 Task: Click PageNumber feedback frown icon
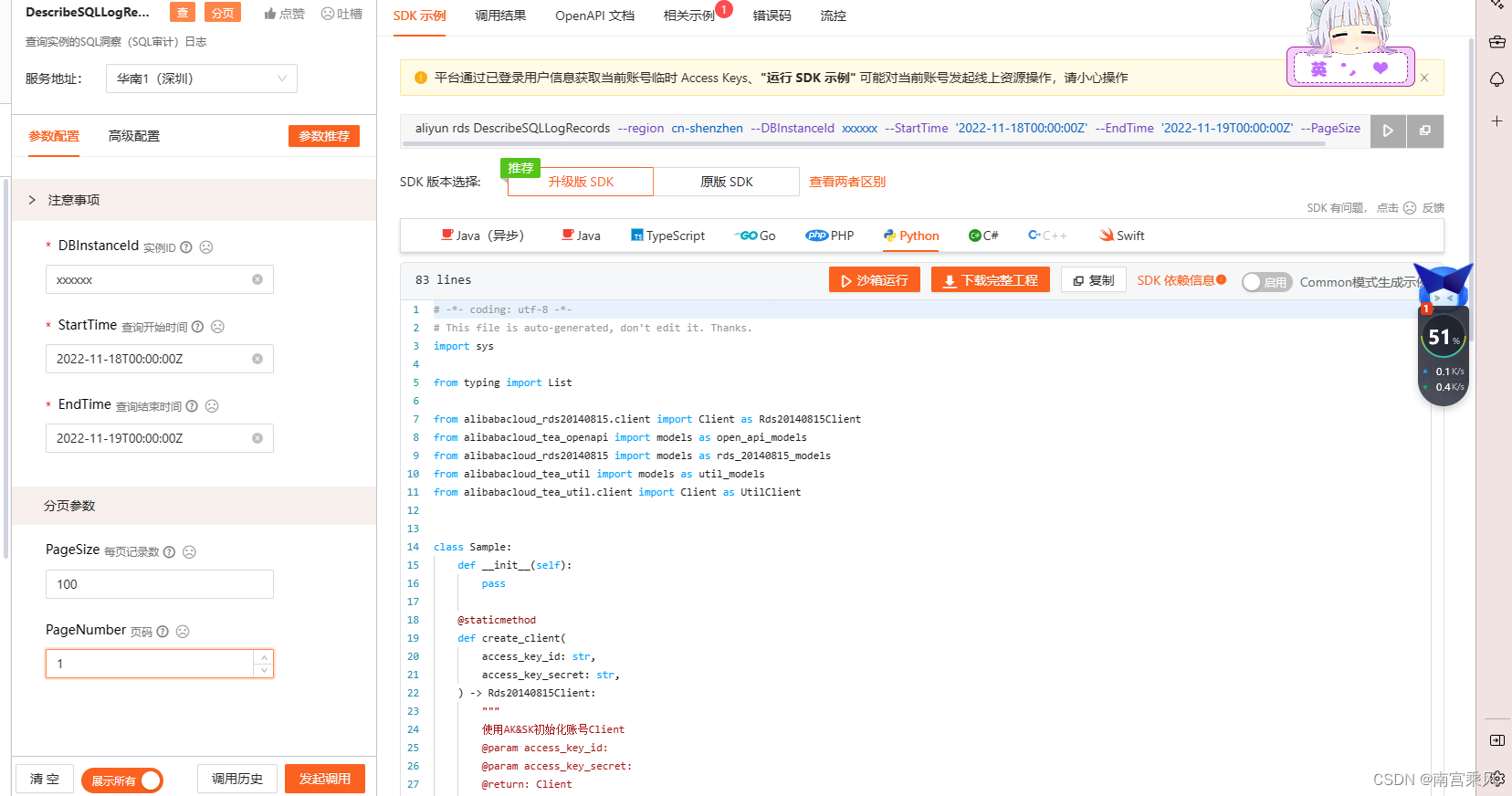pos(183,632)
